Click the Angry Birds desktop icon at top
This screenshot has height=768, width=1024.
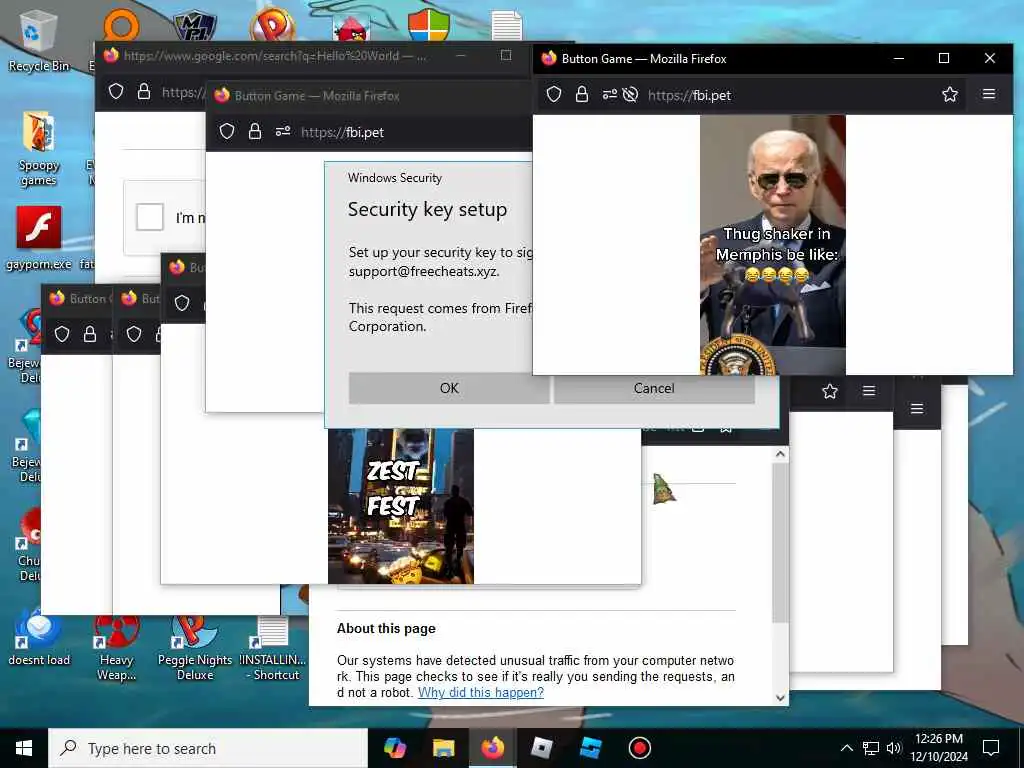351,27
